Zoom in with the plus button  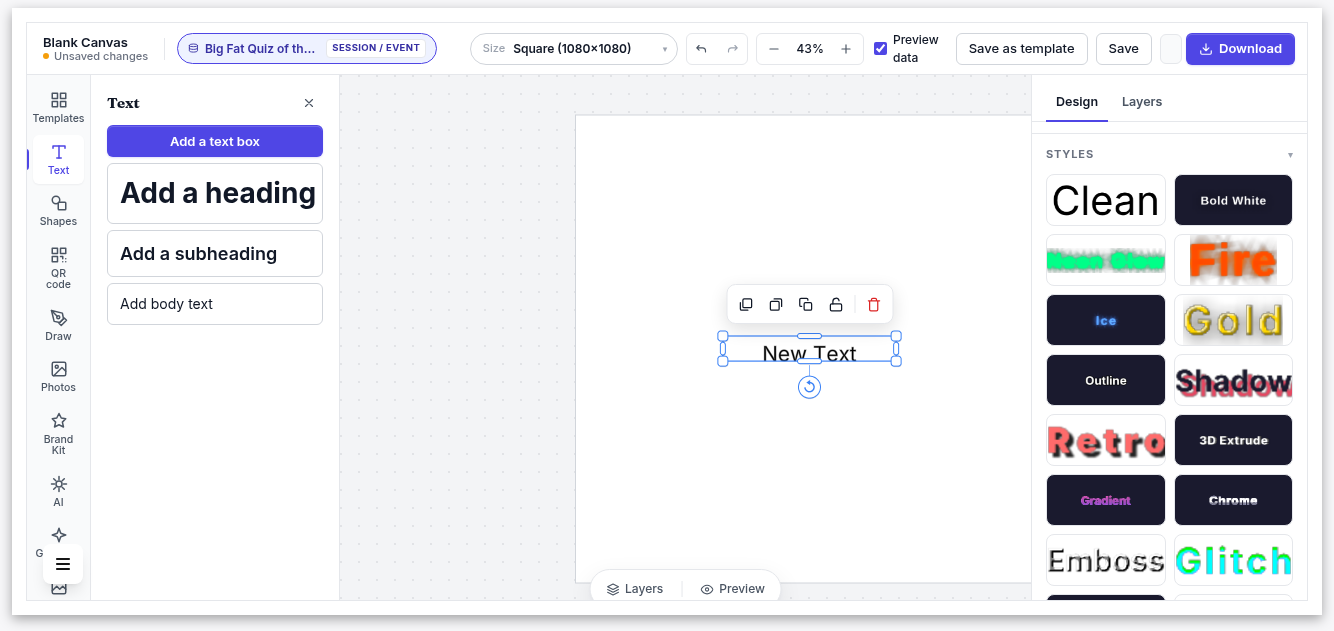(846, 49)
